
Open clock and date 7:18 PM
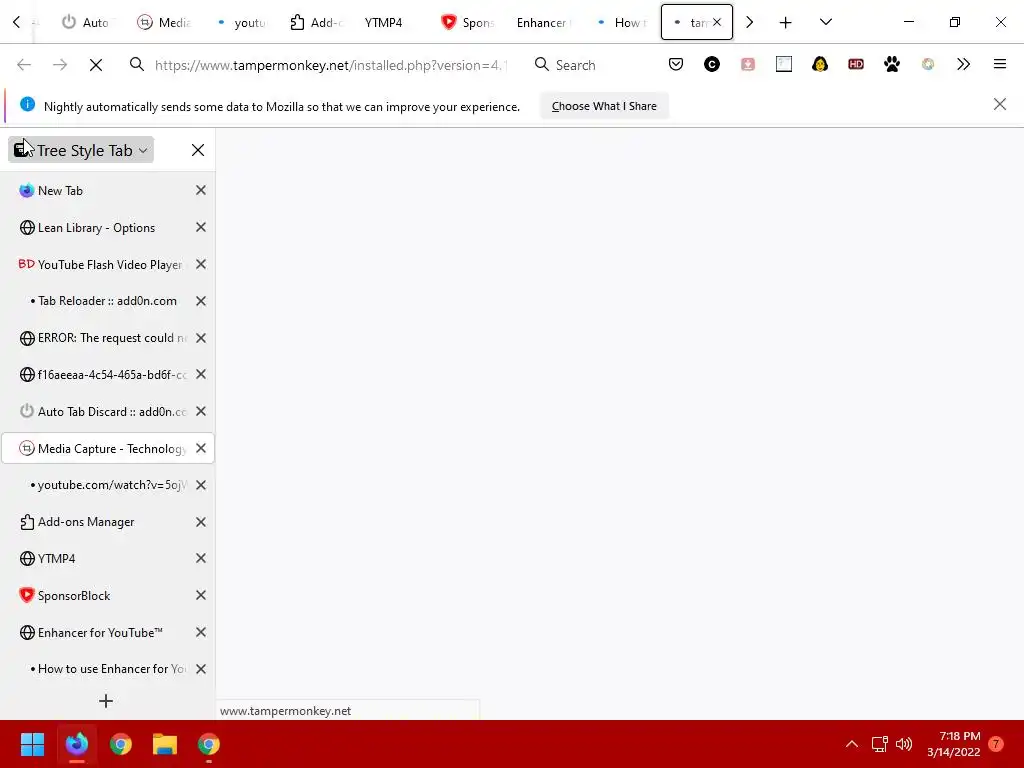(953, 744)
